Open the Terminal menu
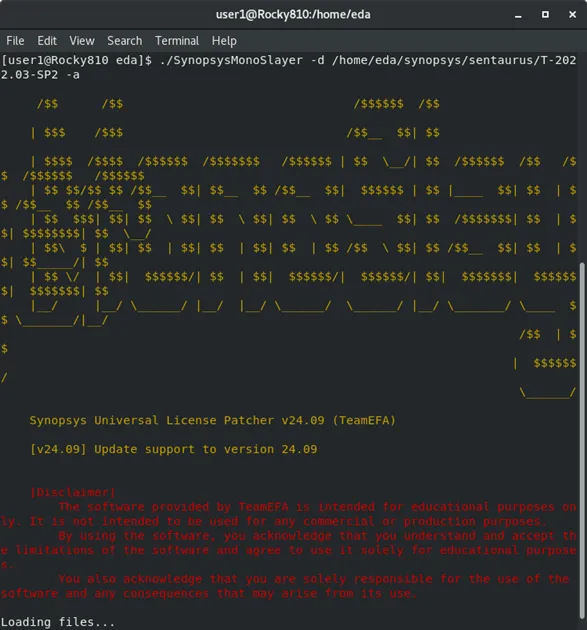This screenshot has height=630, width=587. [x=177, y=41]
